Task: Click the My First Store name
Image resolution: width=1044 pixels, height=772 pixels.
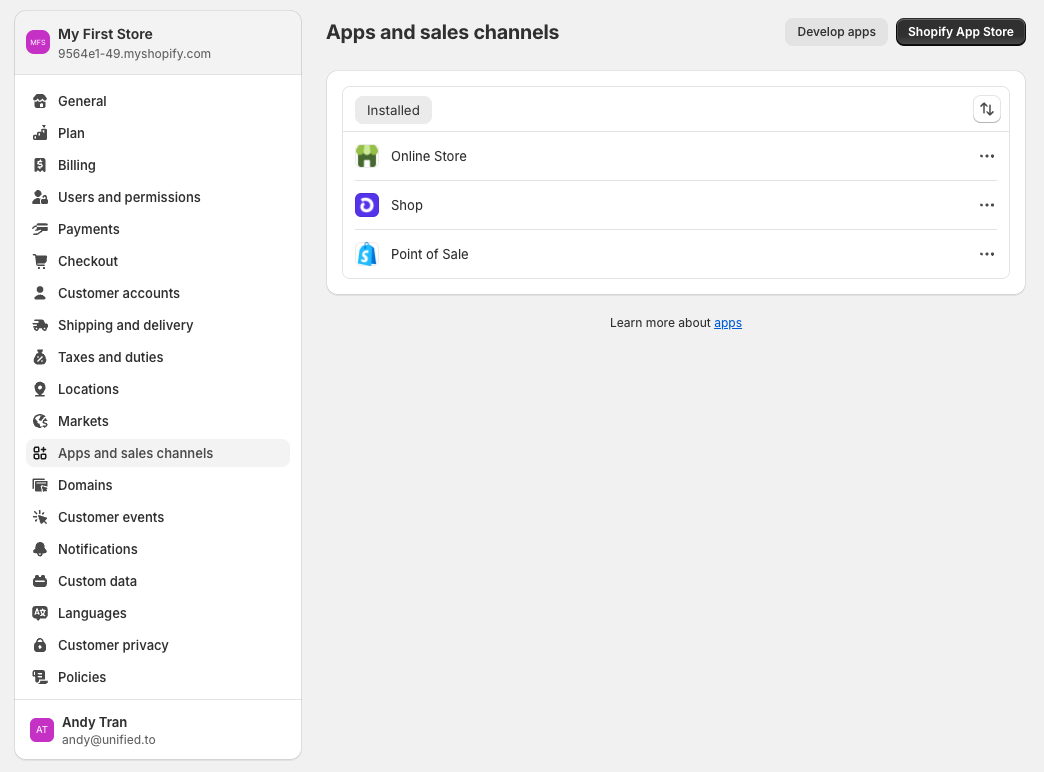Action: [x=105, y=34]
